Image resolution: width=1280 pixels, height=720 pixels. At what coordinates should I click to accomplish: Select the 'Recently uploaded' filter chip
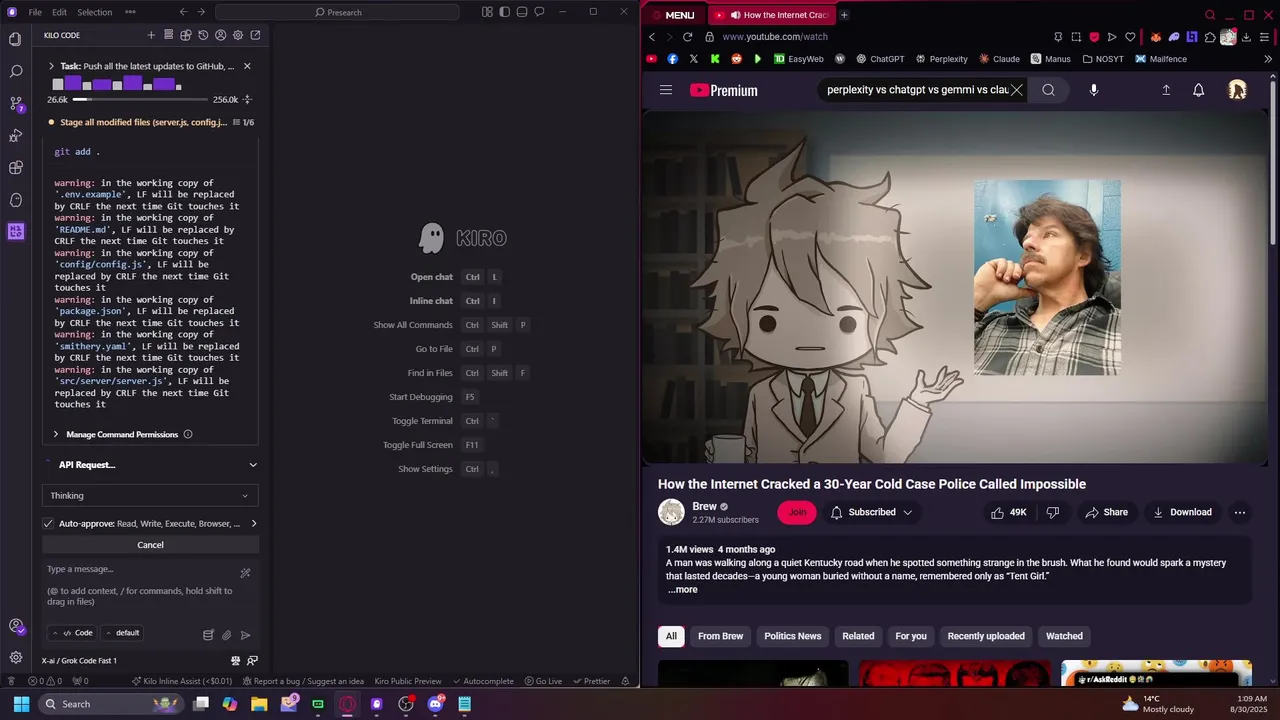986,636
